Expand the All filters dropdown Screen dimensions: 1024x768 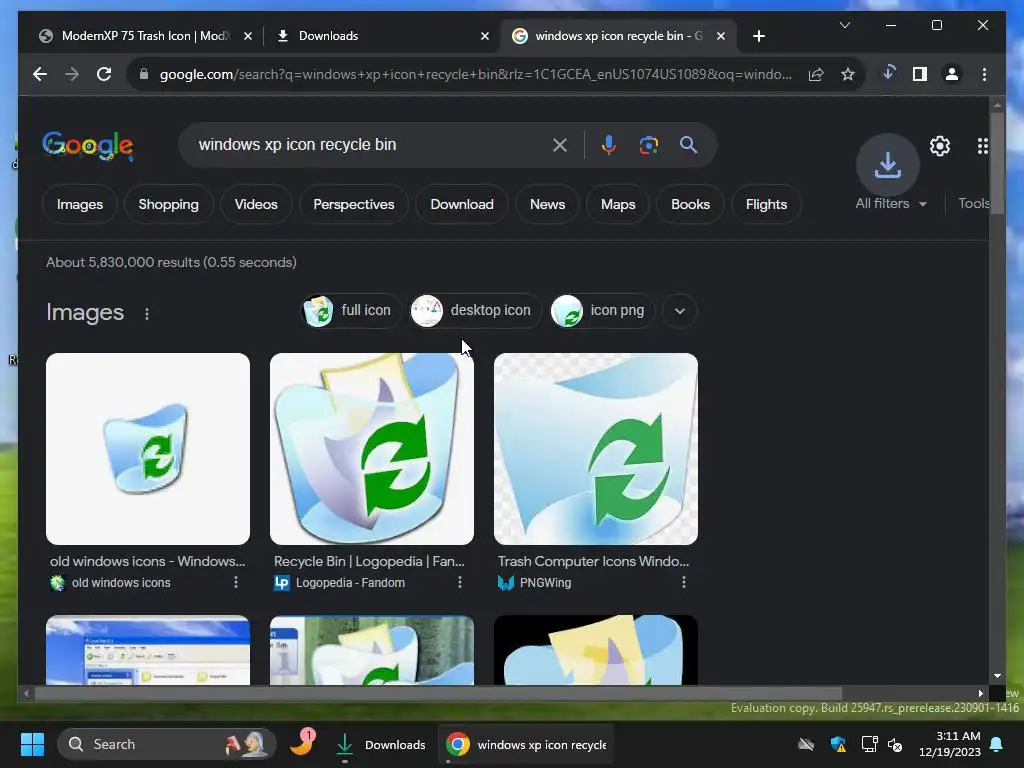tap(891, 204)
